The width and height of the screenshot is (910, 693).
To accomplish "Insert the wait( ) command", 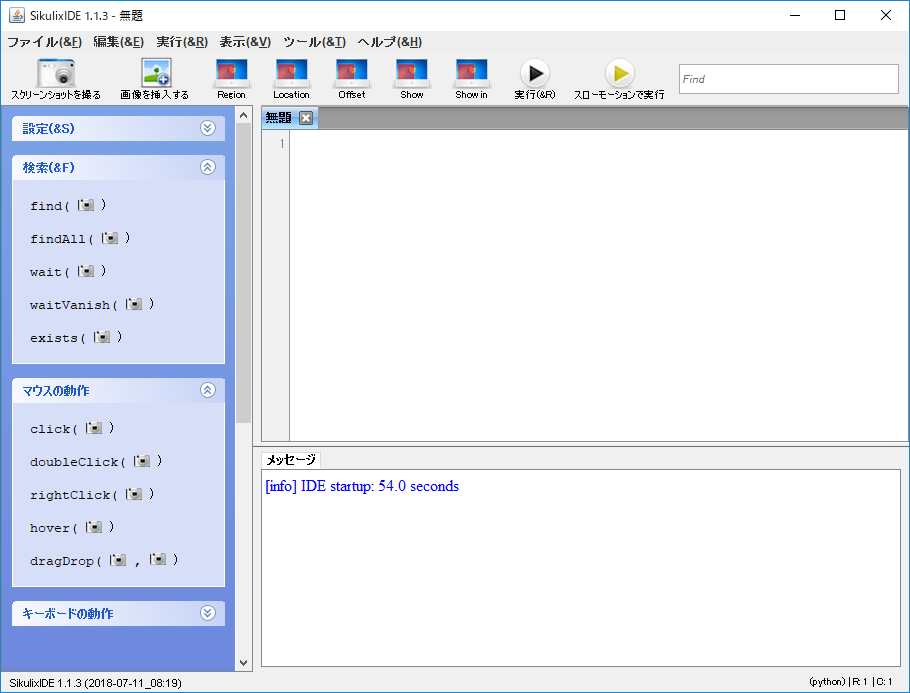I will coord(68,272).
